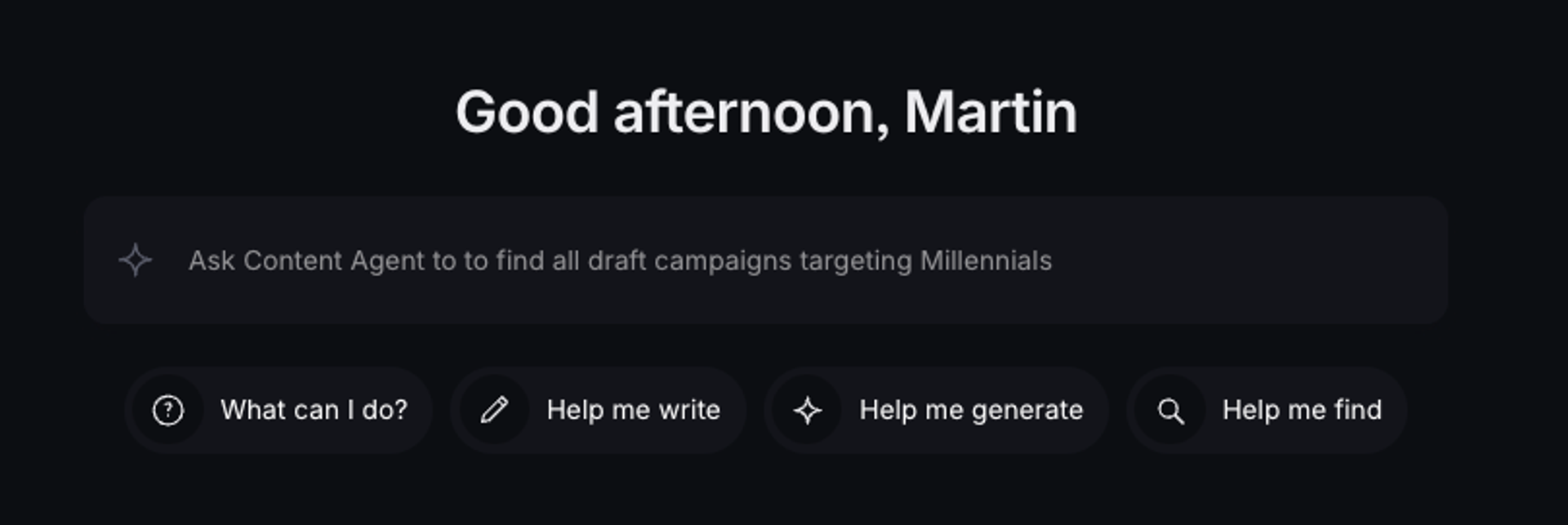Click the pencil icon on 'Help me write'
This screenshot has width=1568, height=525.
496,410
